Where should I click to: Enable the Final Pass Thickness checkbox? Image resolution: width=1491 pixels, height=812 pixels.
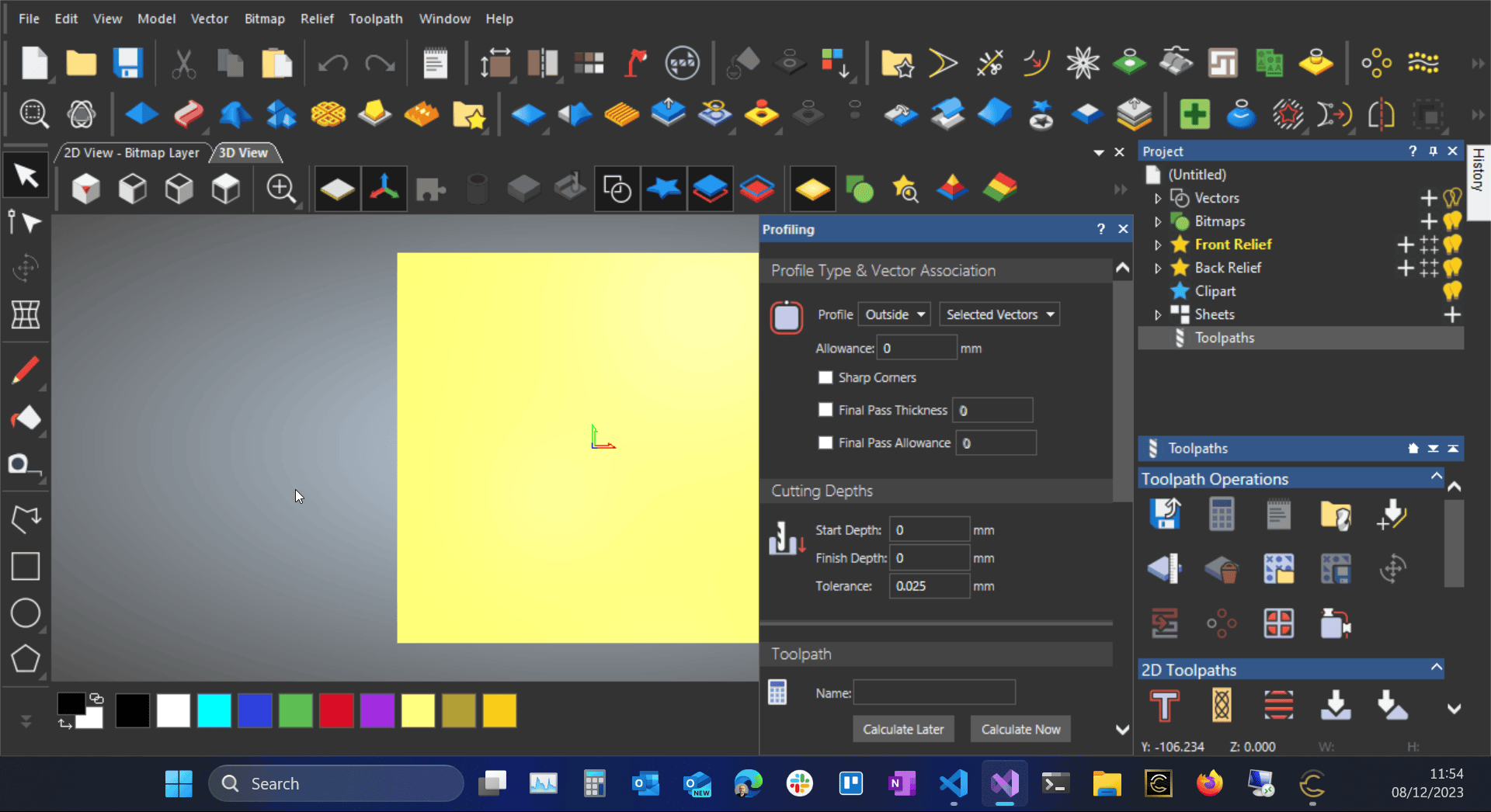point(825,410)
